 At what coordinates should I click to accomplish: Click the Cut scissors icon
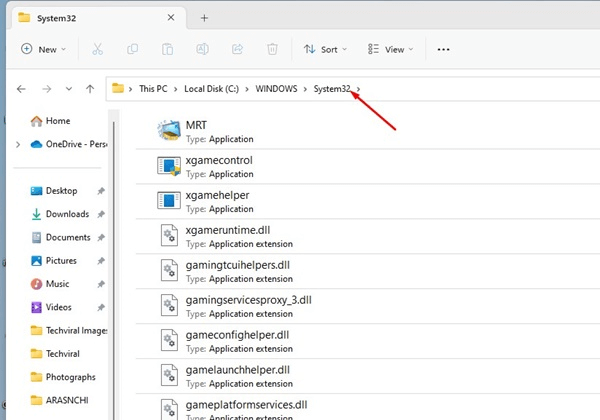pos(97,49)
